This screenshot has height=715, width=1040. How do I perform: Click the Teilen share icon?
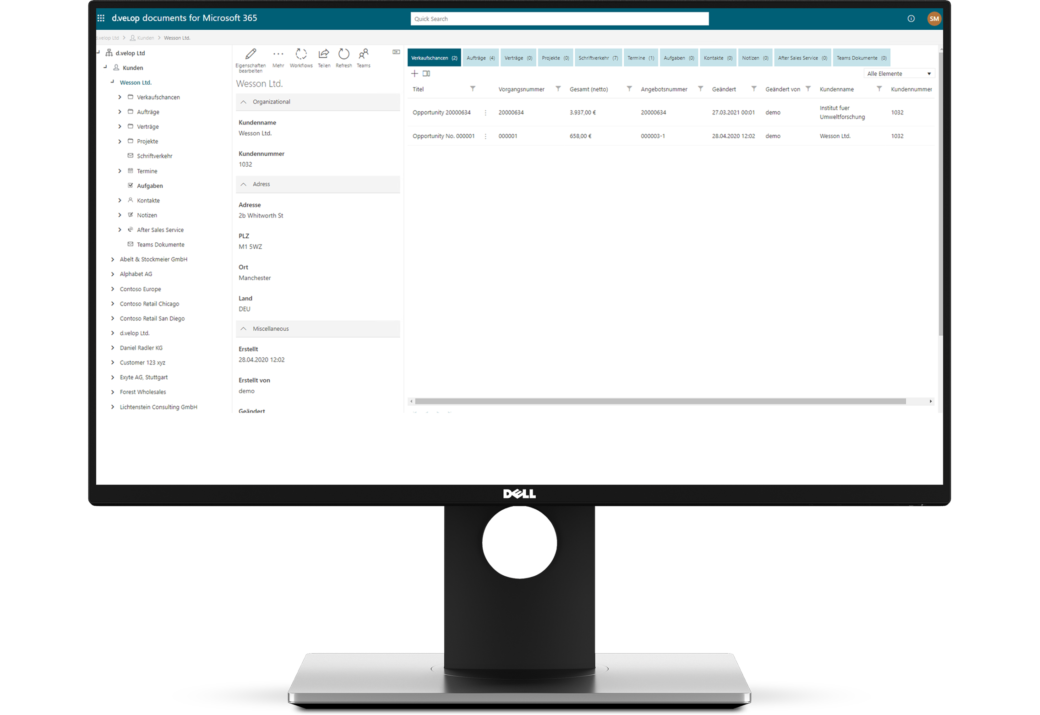coord(324,54)
